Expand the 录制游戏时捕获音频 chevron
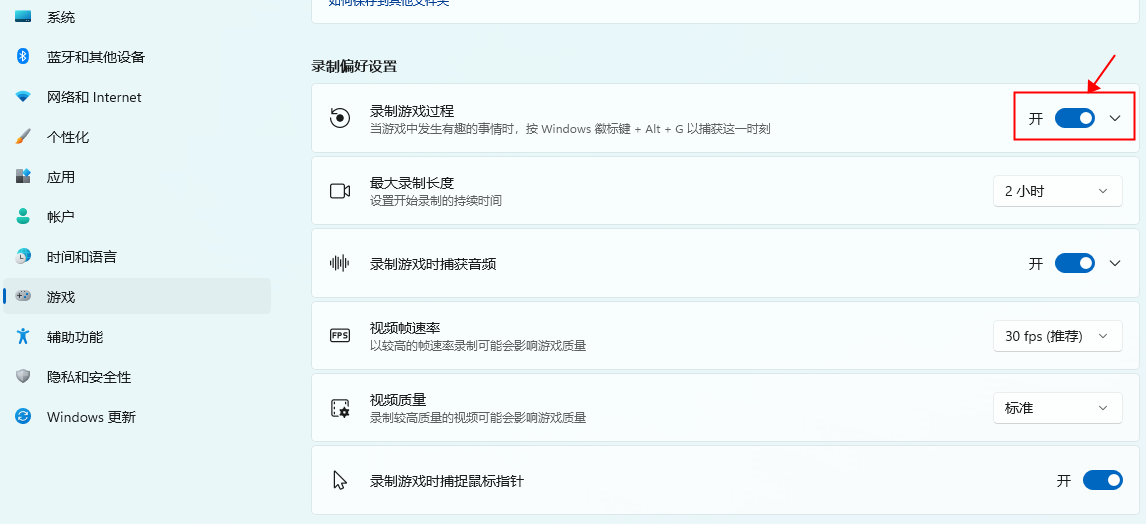 pyautogui.click(x=1116, y=264)
